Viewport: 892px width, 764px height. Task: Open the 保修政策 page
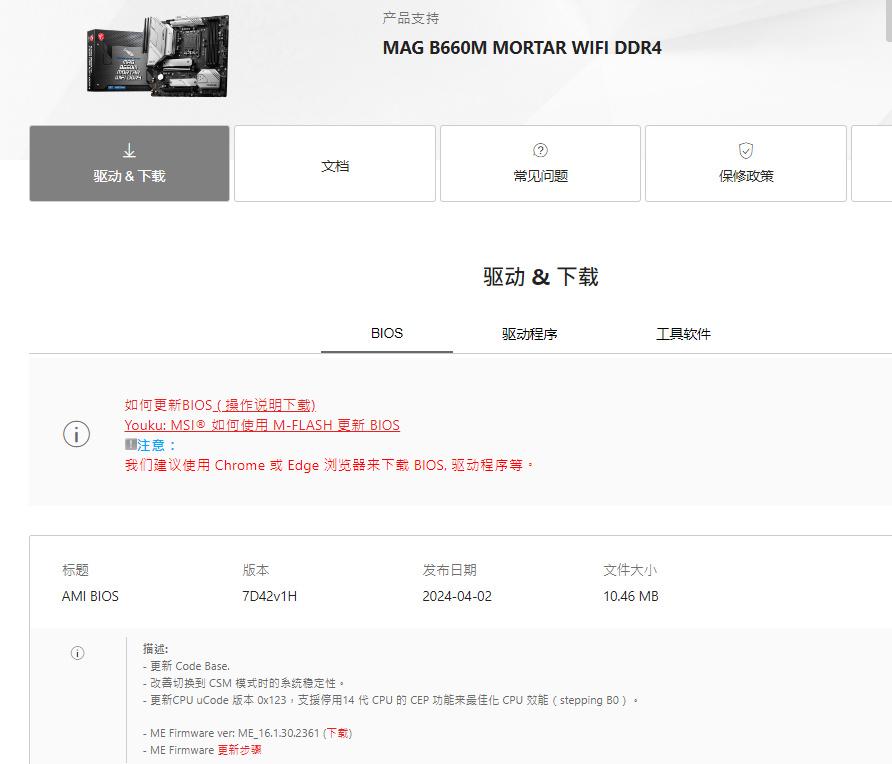tap(744, 163)
